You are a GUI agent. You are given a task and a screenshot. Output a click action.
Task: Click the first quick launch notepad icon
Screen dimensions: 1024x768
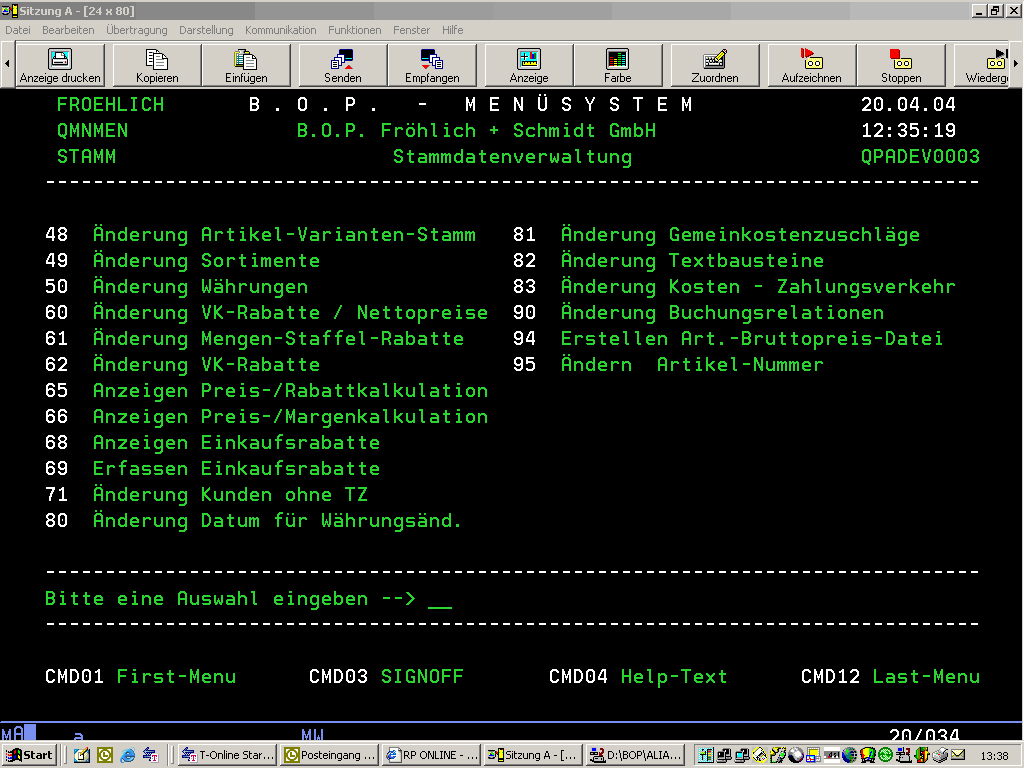(82, 756)
